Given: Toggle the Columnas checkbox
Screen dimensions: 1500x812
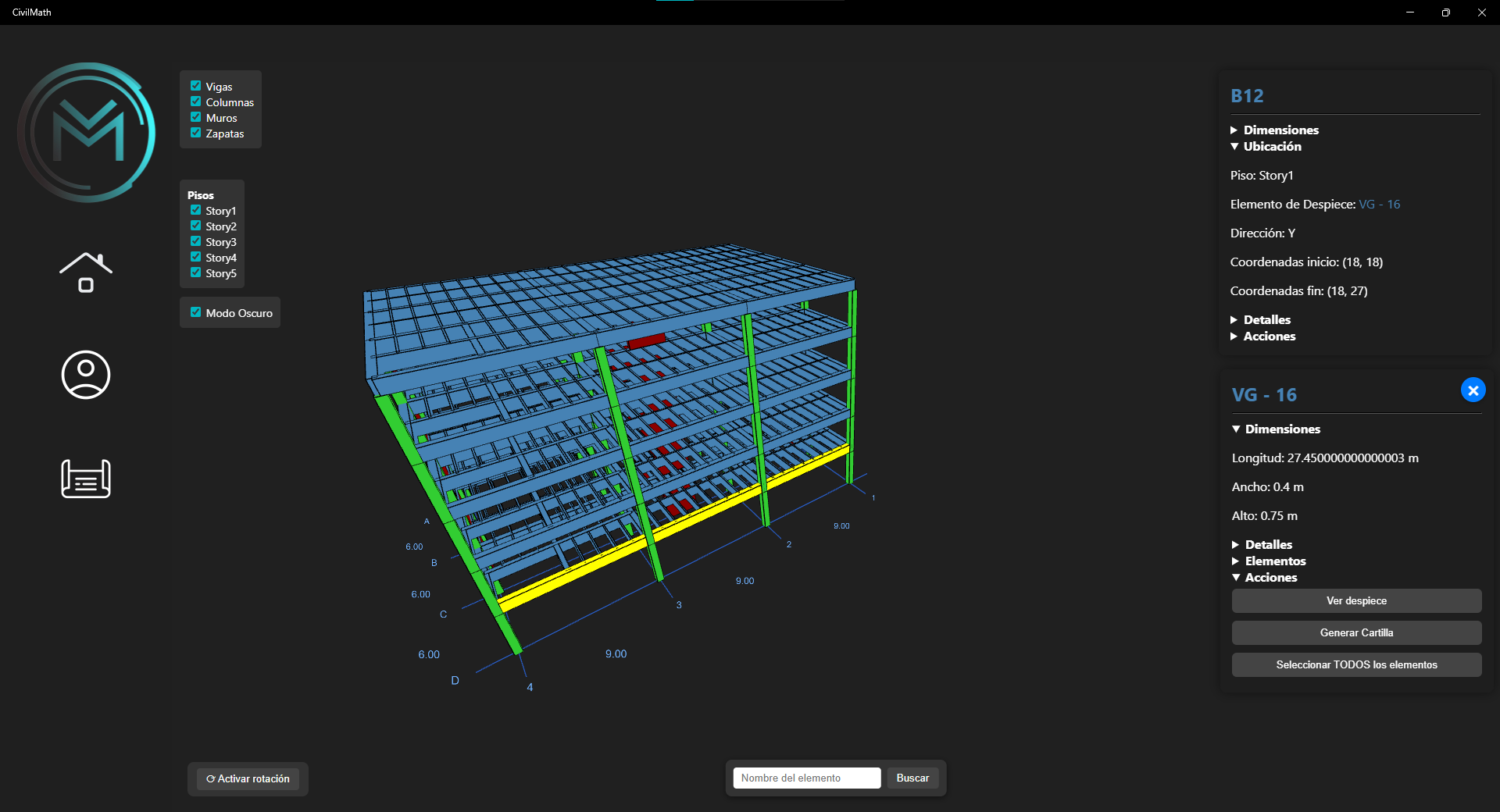Looking at the screenshot, I should pyautogui.click(x=196, y=101).
